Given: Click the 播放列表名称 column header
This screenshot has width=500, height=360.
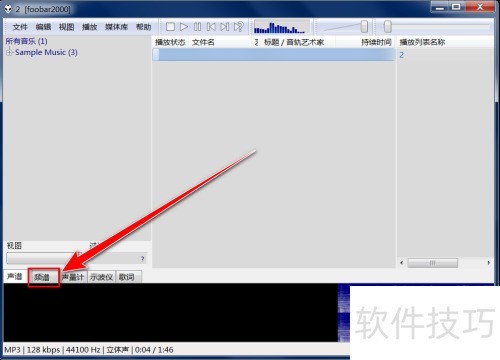Looking at the screenshot, I should pyautogui.click(x=422, y=42).
